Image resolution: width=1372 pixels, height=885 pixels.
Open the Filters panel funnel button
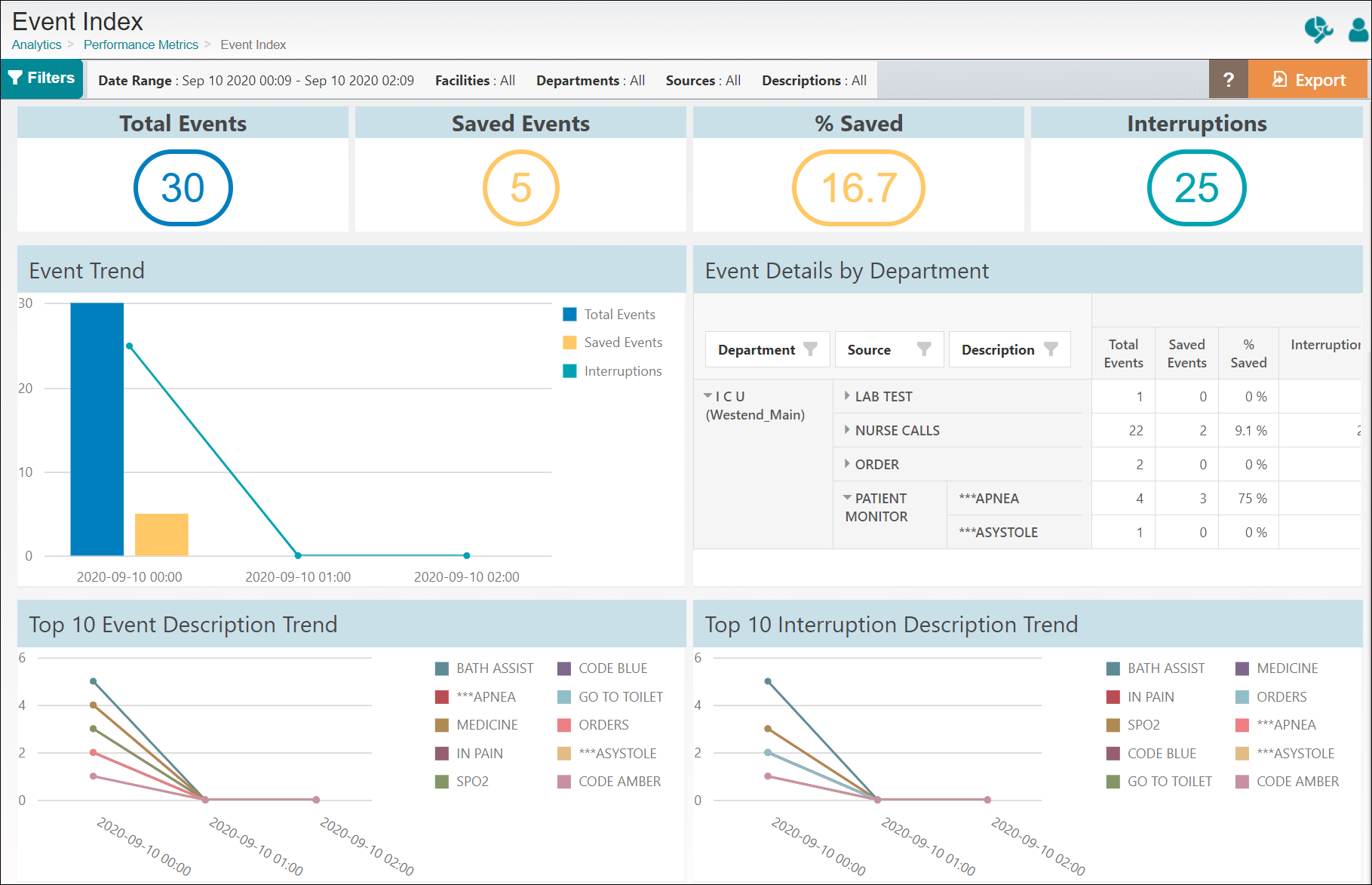[41, 78]
